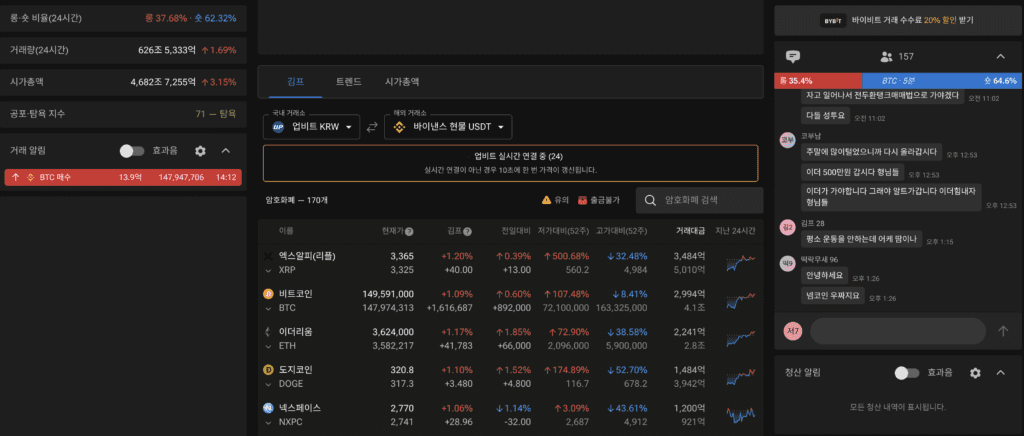Expand the BTC row chevron
Image resolution: width=1024 pixels, height=436 pixels.
point(268,308)
